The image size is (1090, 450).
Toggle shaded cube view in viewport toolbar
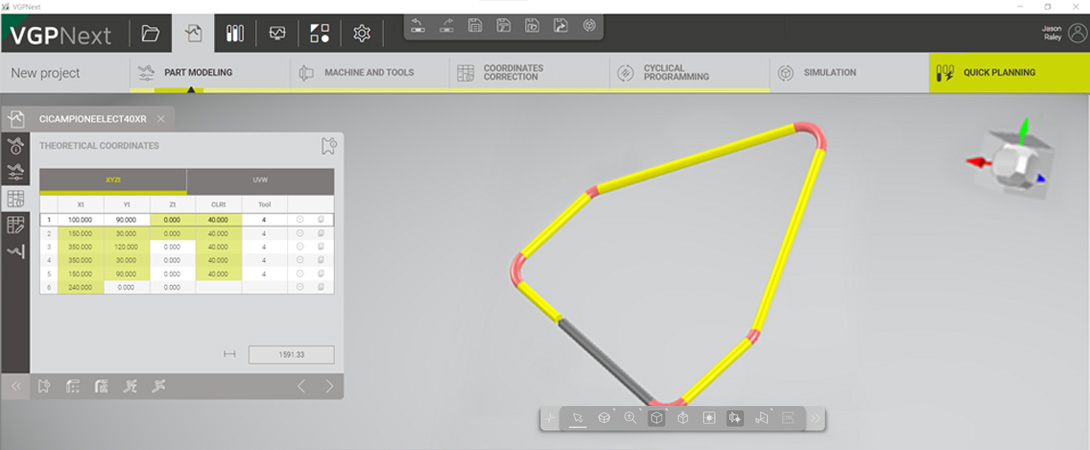[x=656, y=418]
